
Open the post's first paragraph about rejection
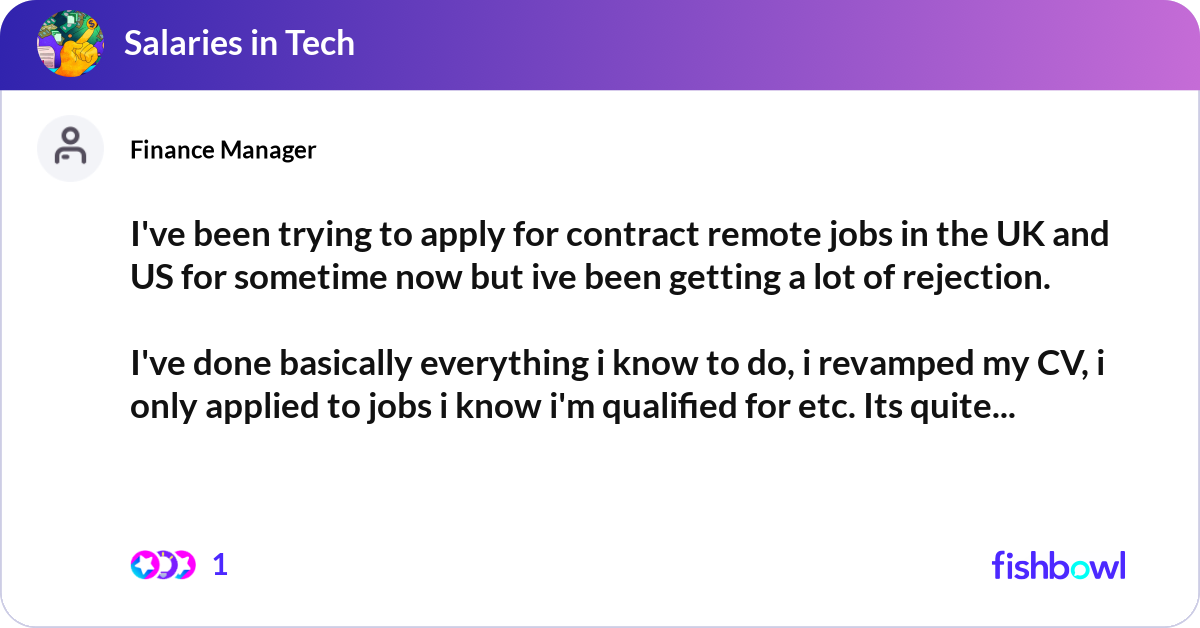coord(620,256)
